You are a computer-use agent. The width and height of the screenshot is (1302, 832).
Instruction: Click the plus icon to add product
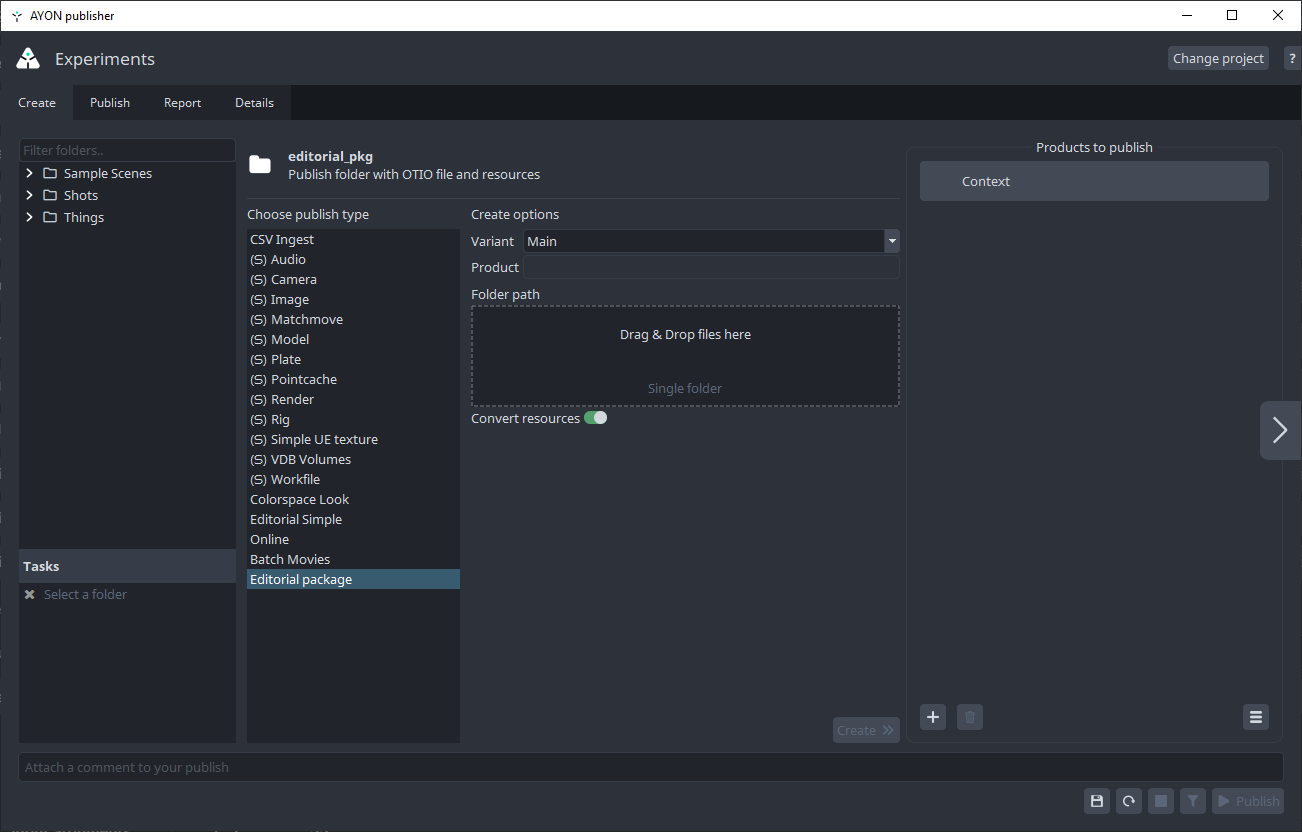[933, 717]
